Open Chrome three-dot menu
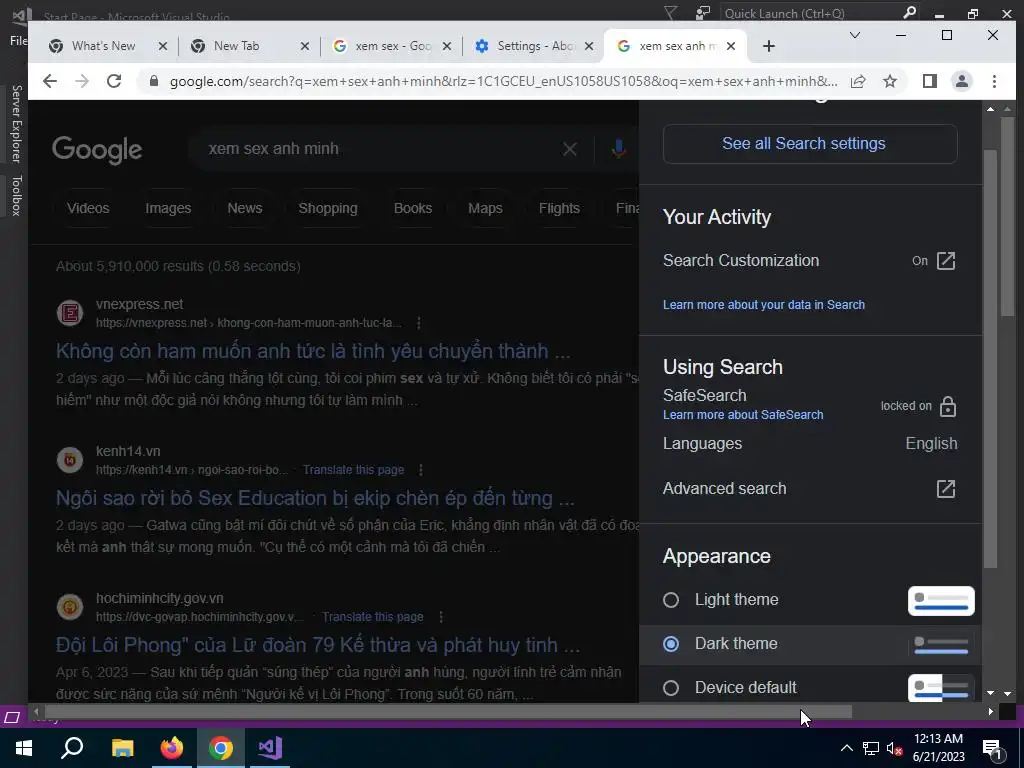The image size is (1024, 768). click(x=994, y=81)
